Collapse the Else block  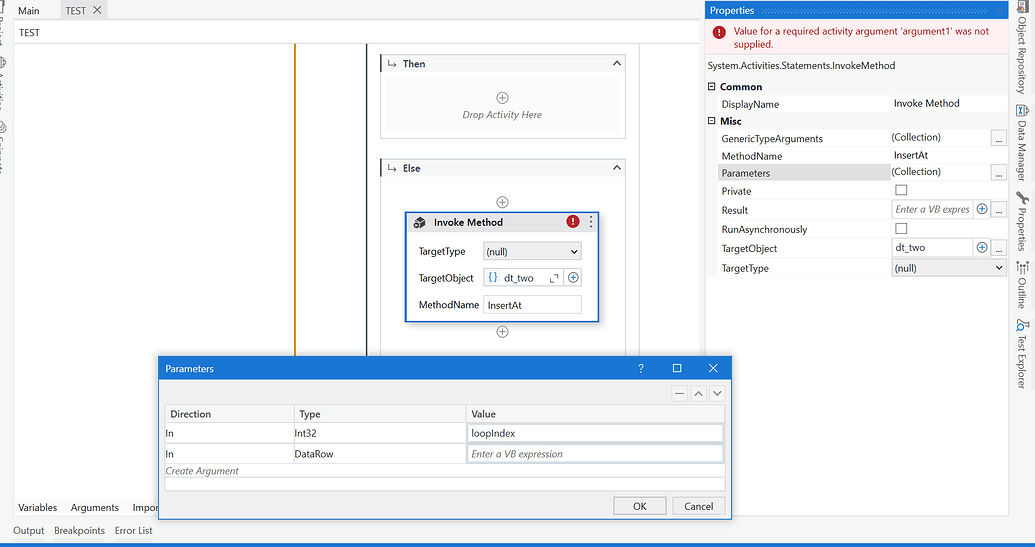tap(617, 168)
